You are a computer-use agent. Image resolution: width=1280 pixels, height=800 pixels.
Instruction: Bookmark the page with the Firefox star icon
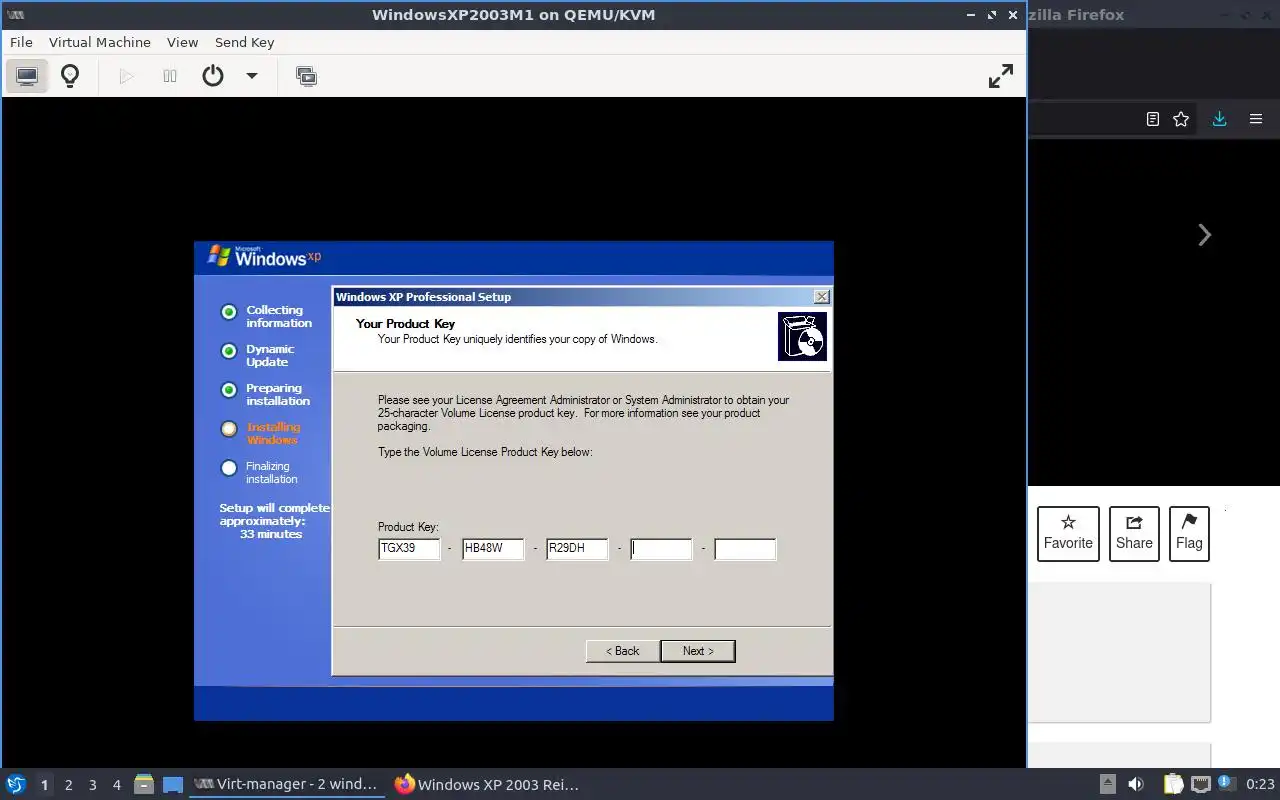pyautogui.click(x=1181, y=119)
